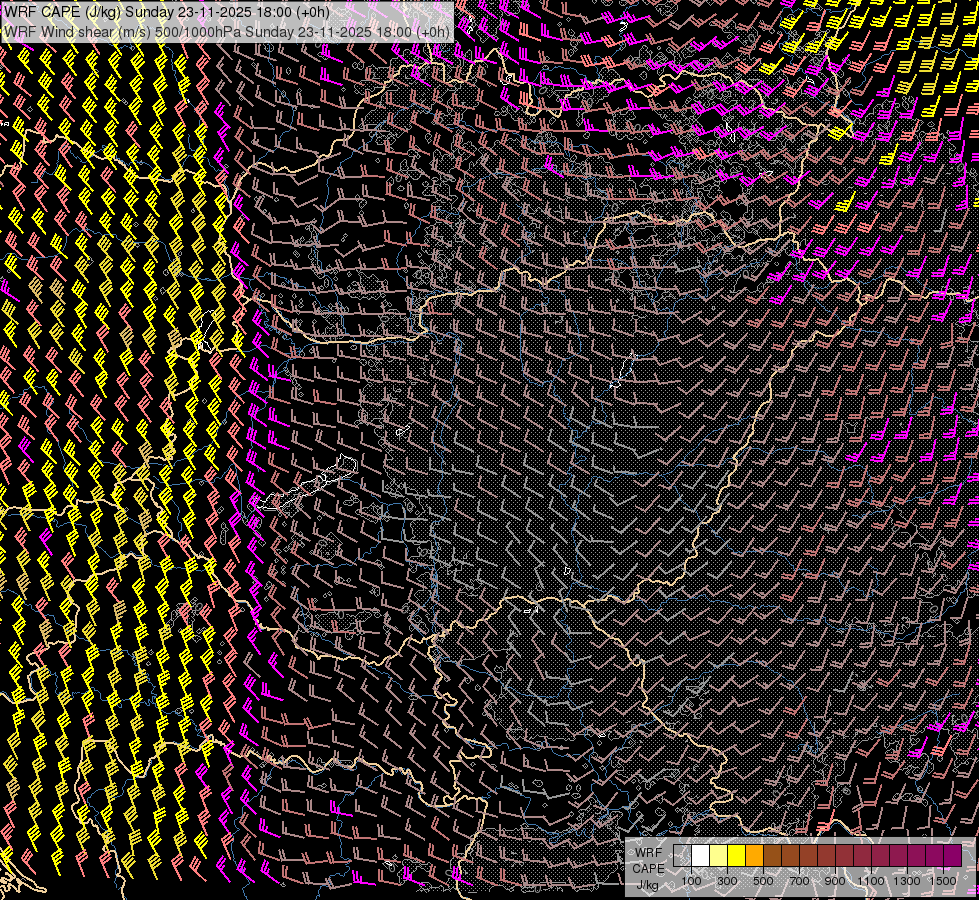Click the 100 label on the legend scale
The image size is (979, 900).
tap(691, 881)
